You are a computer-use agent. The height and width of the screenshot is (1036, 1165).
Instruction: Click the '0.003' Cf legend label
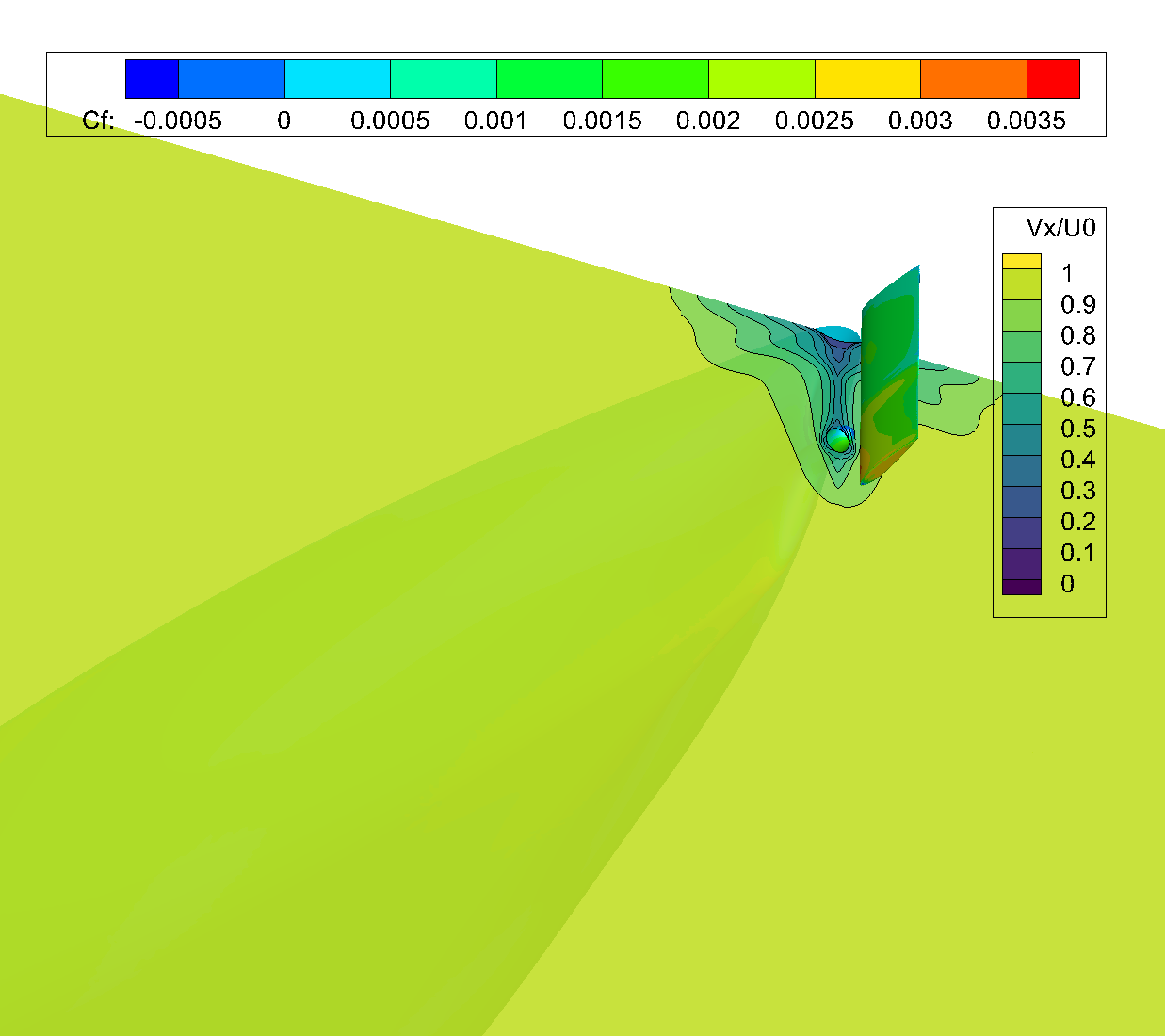920,121
